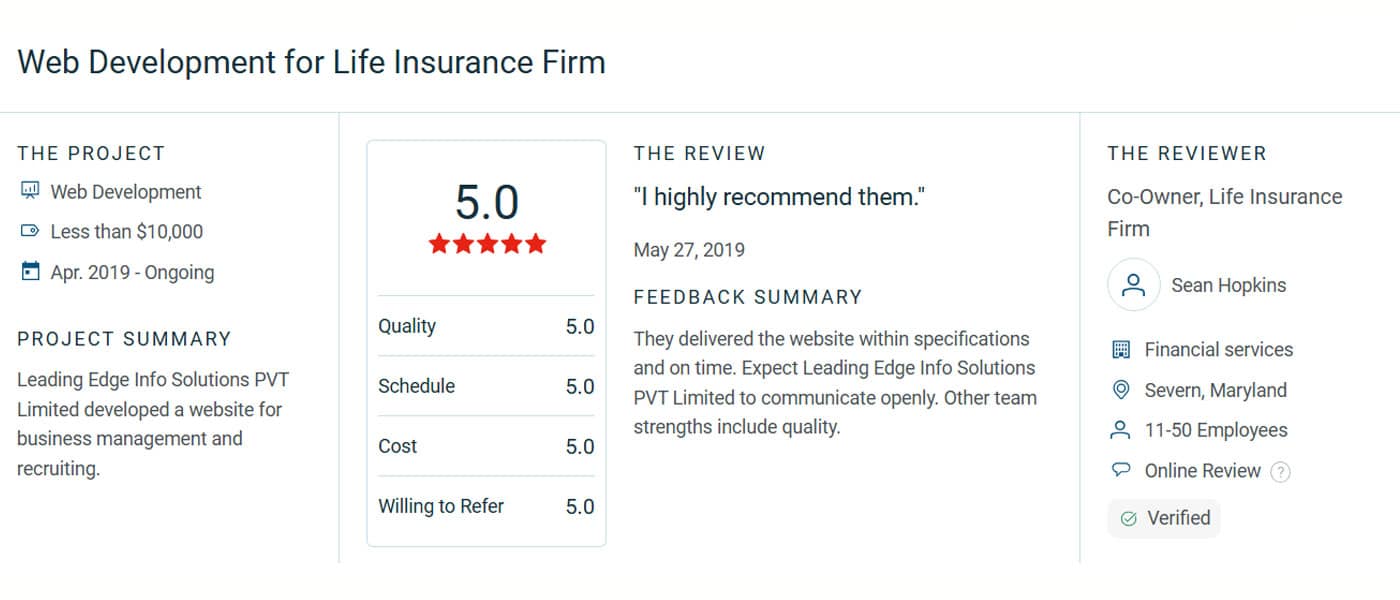Click the Online Review speech bubble icon

coord(1122,470)
